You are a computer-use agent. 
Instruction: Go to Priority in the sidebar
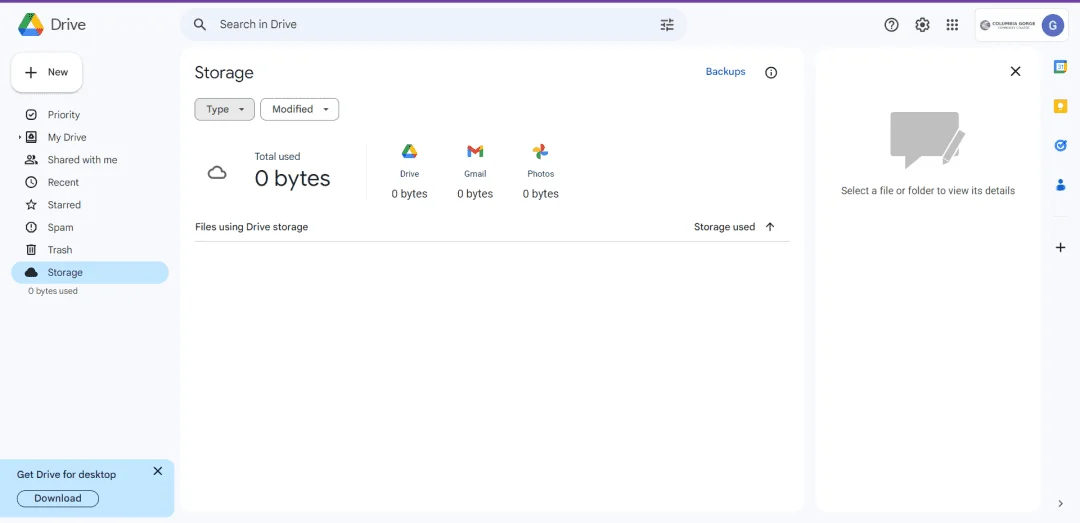[63, 115]
